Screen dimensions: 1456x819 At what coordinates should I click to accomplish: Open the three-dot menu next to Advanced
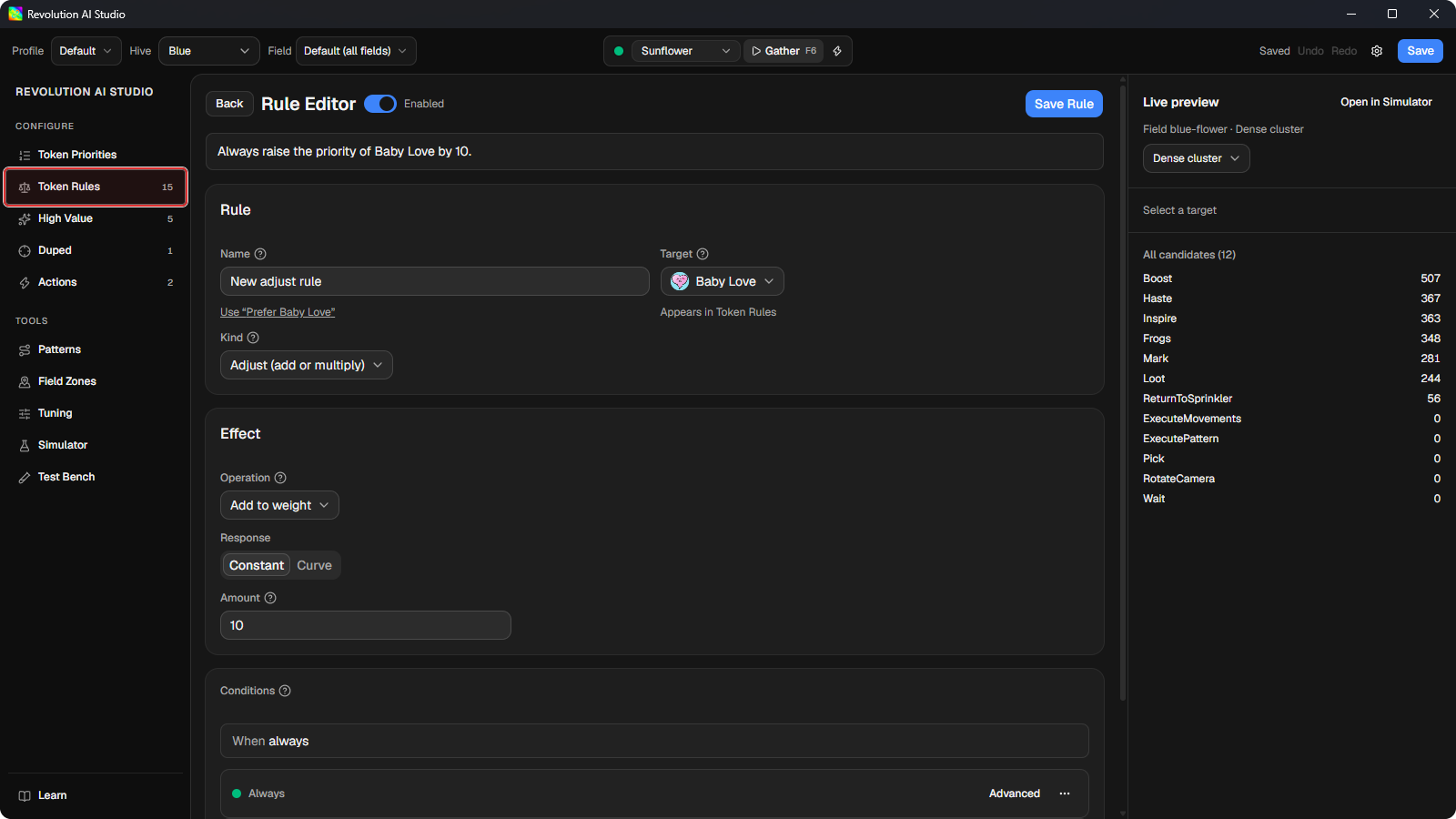pyautogui.click(x=1065, y=794)
